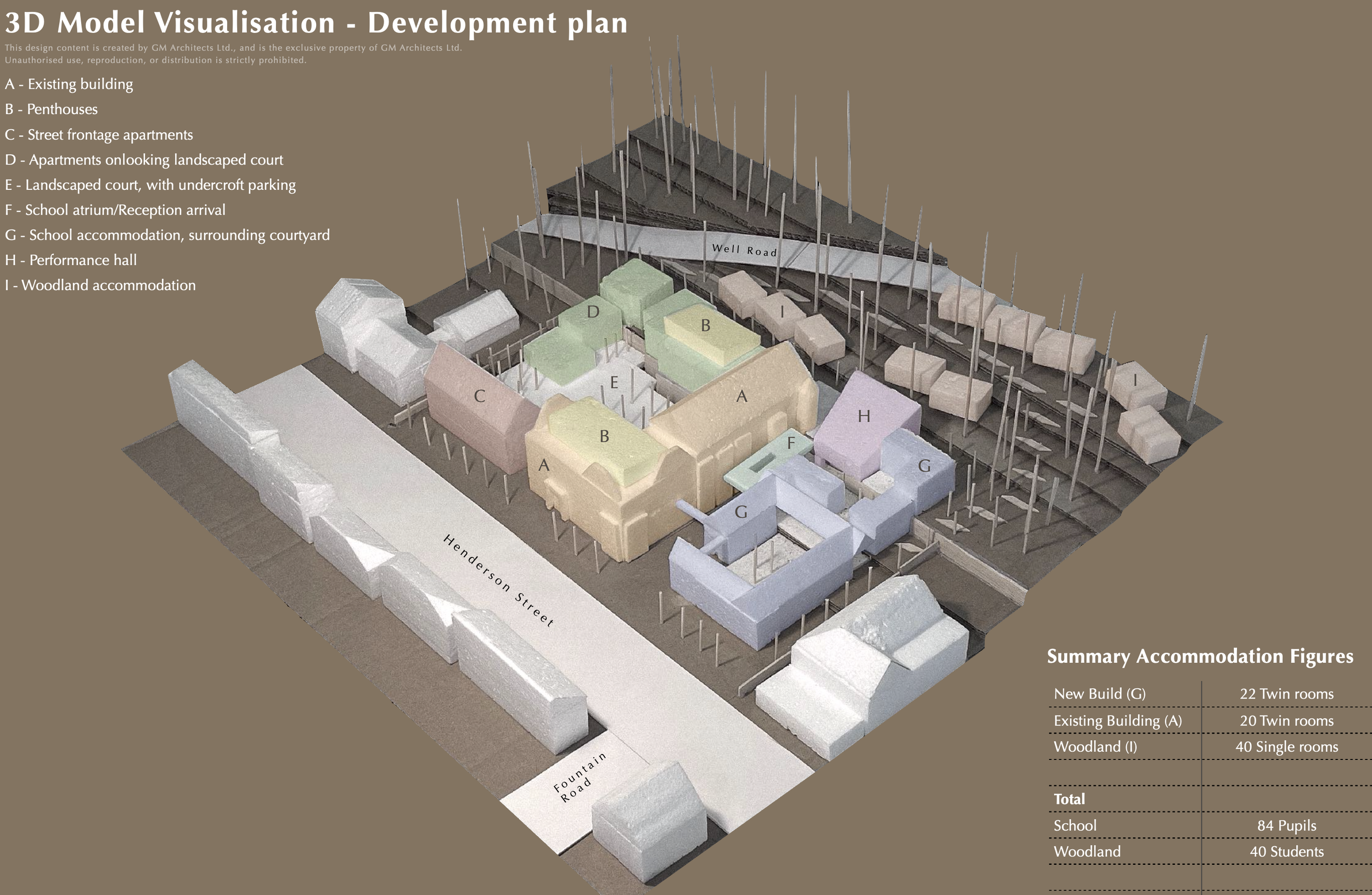Click the 'Henderson Street' road label

click(x=499, y=581)
